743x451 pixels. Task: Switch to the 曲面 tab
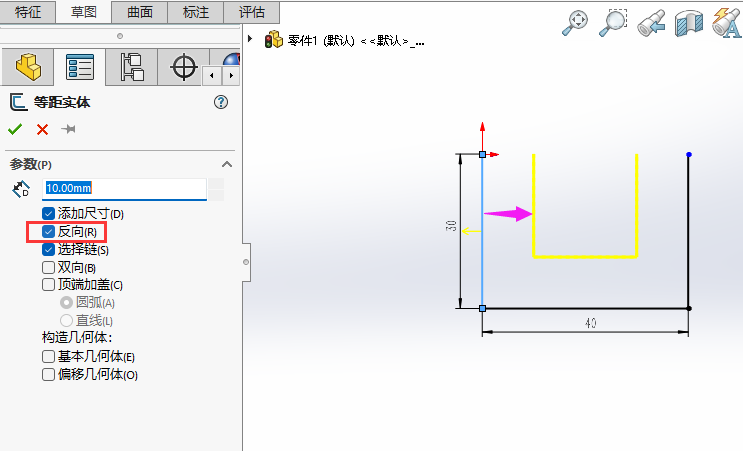click(140, 12)
